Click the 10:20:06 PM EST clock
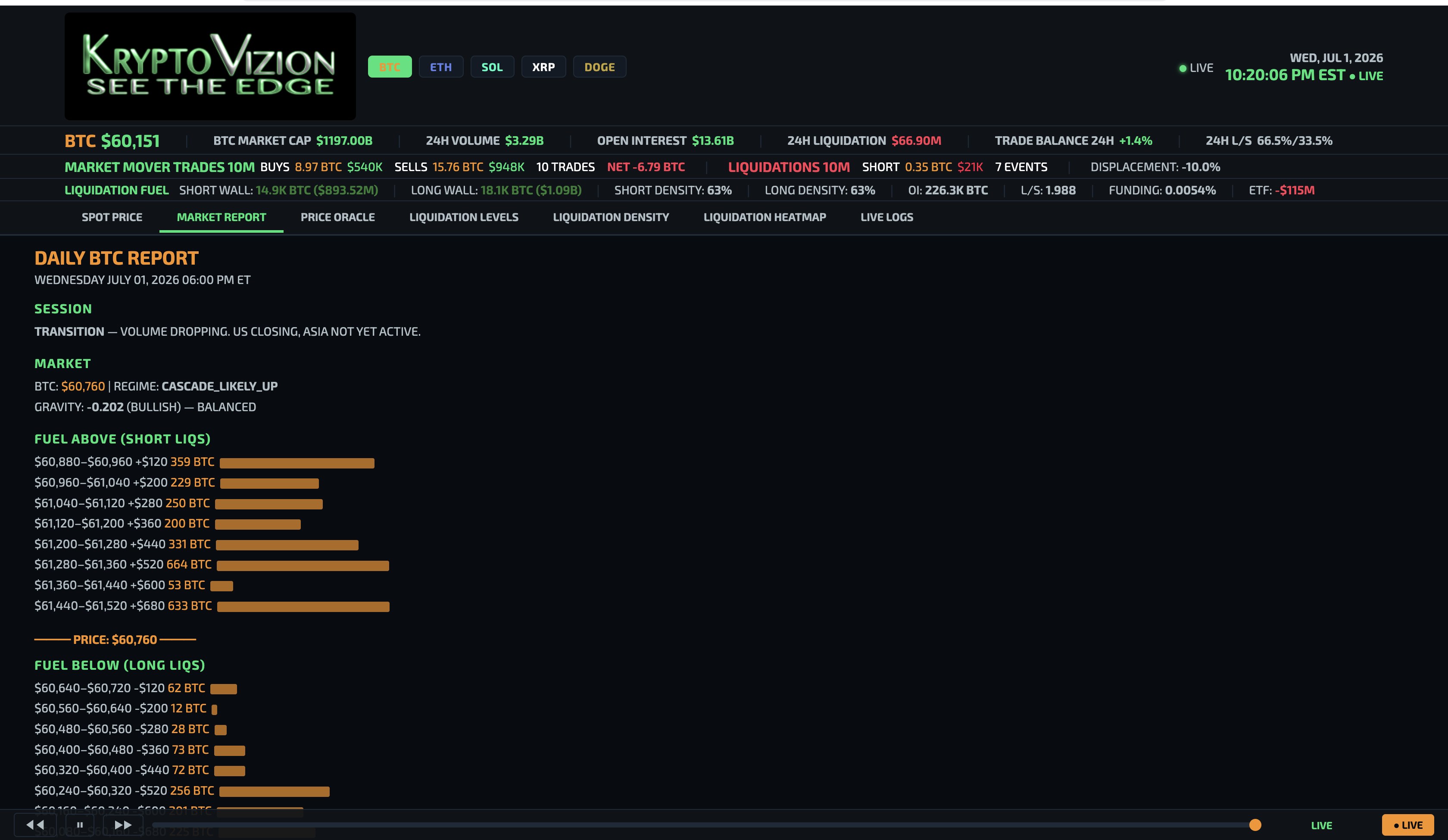Viewport: 1448px width, 840px height. coord(1285,75)
